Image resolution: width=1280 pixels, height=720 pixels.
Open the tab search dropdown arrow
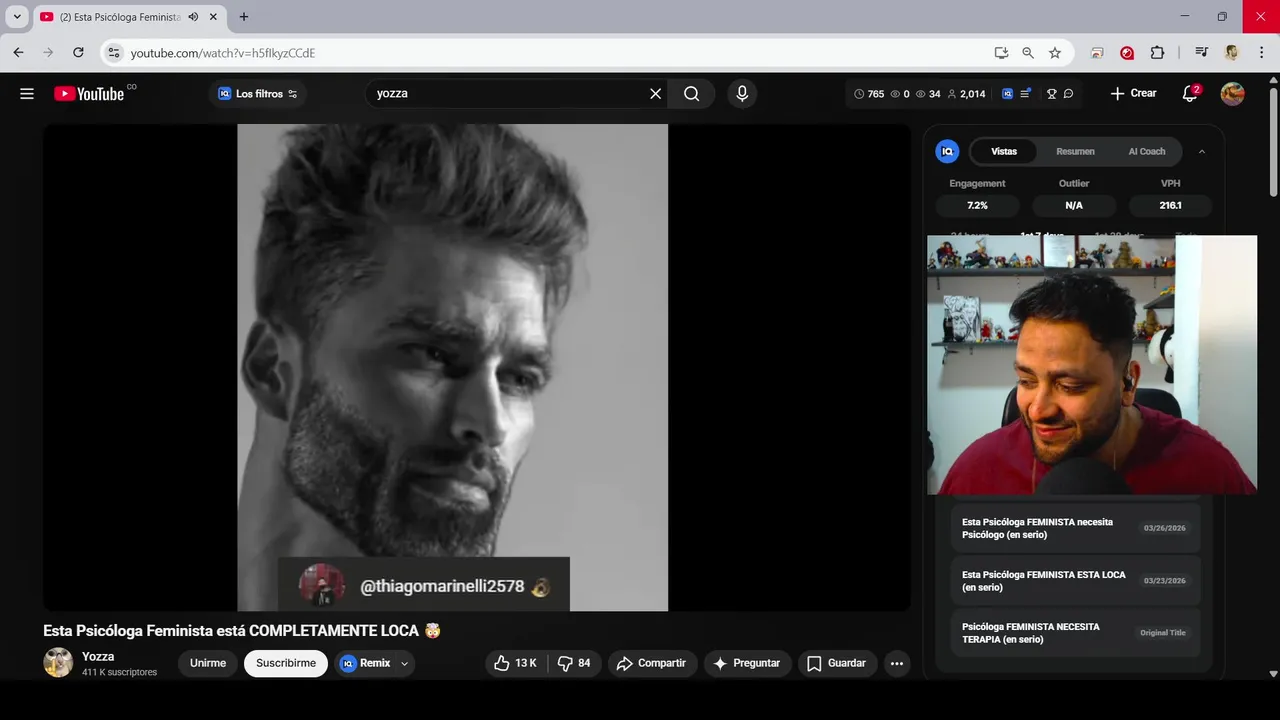pos(17,17)
